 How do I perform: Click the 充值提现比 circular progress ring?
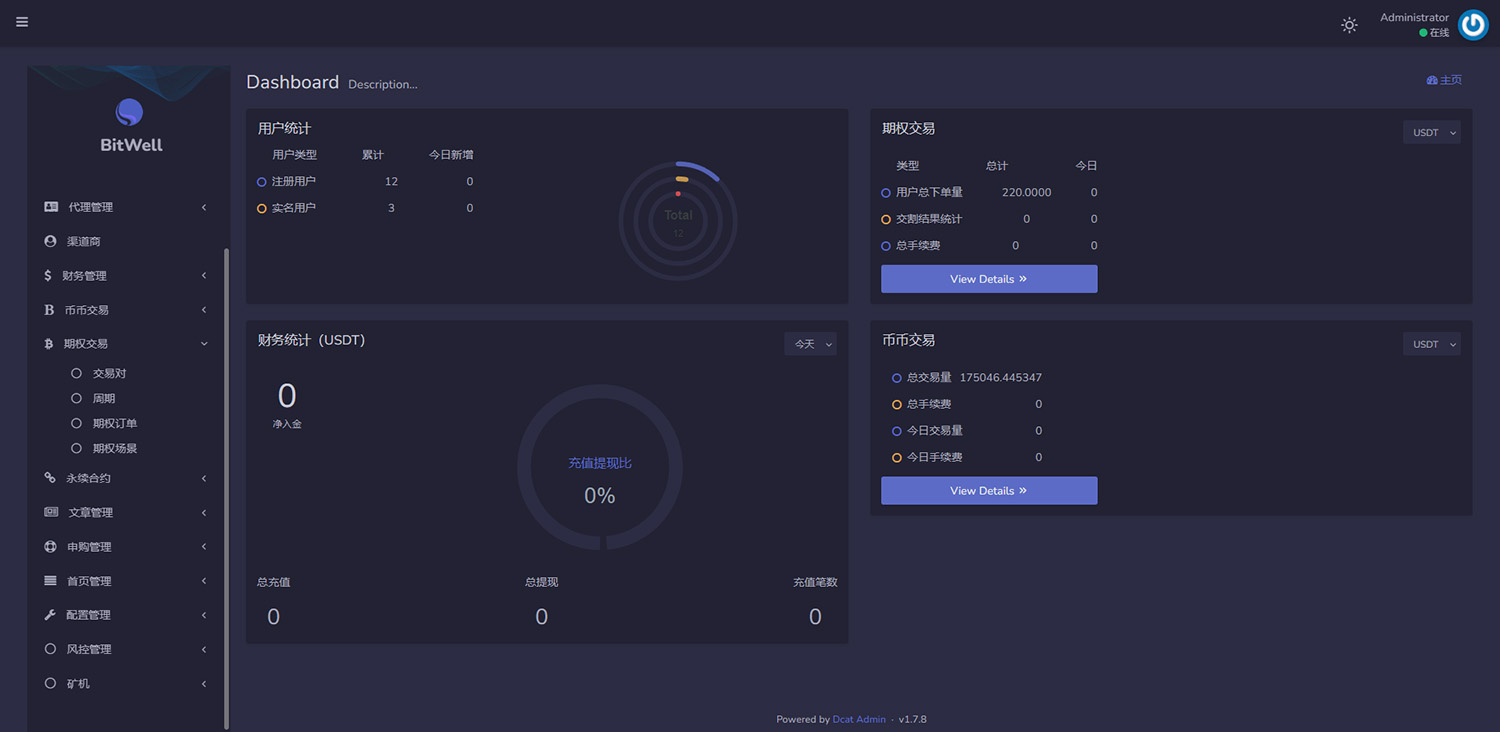point(600,467)
